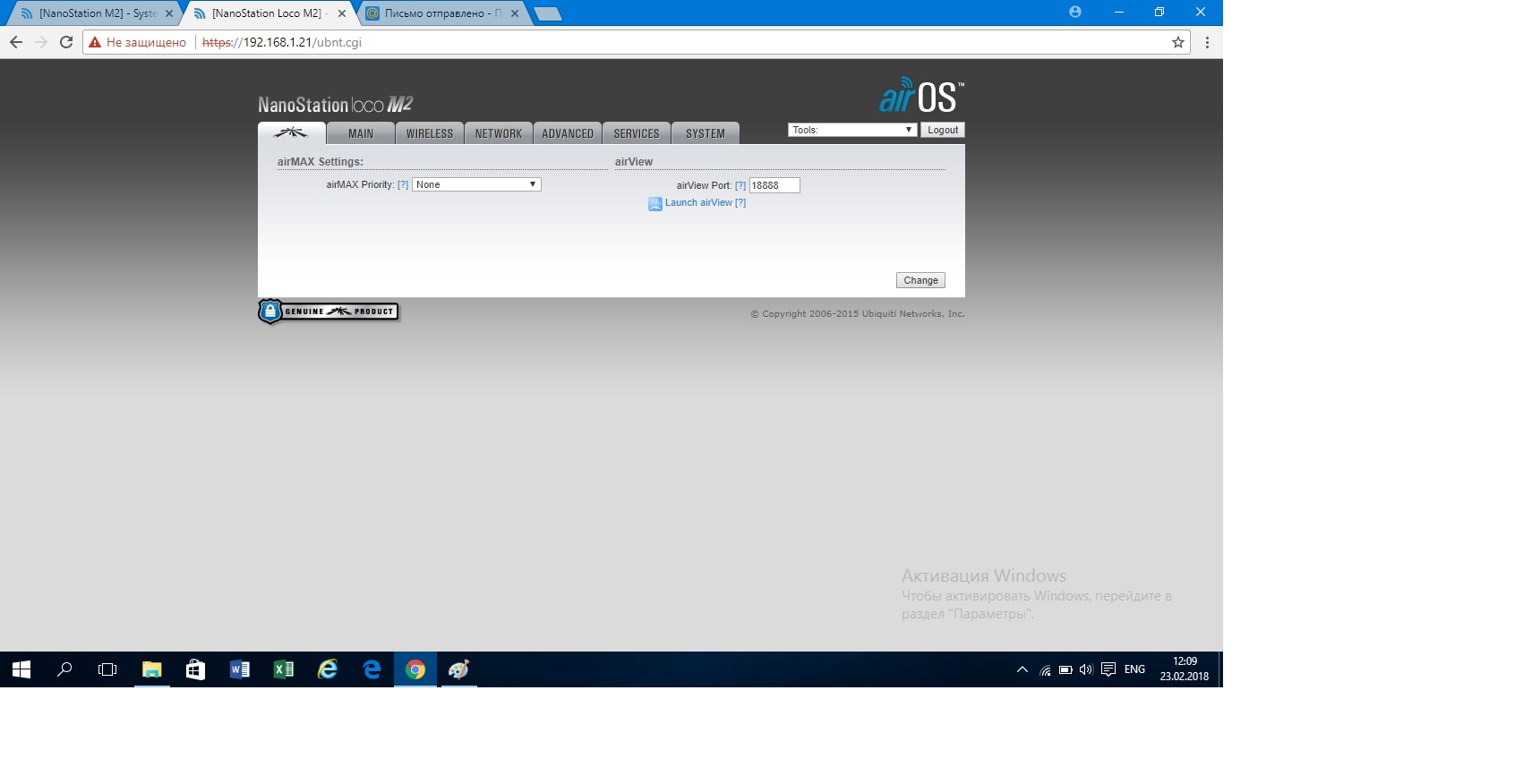Open the battery tray icon
The height and width of the screenshot is (784, 1540).
pyautogui.click(x=1065, y=669)
